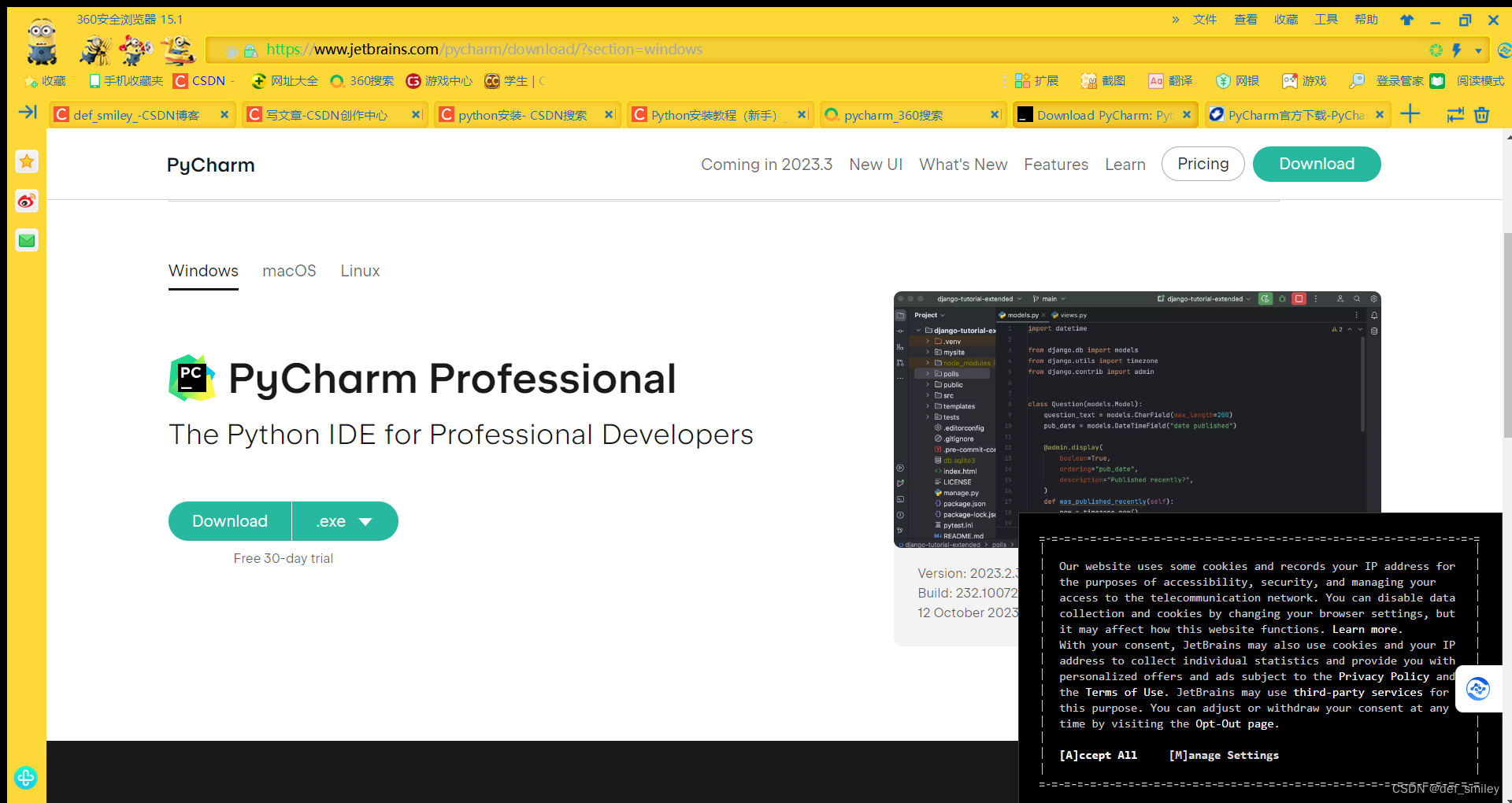Select the Linux tab
The height and width of the screenshot is (803, 1512).
[x=360, y=271]
